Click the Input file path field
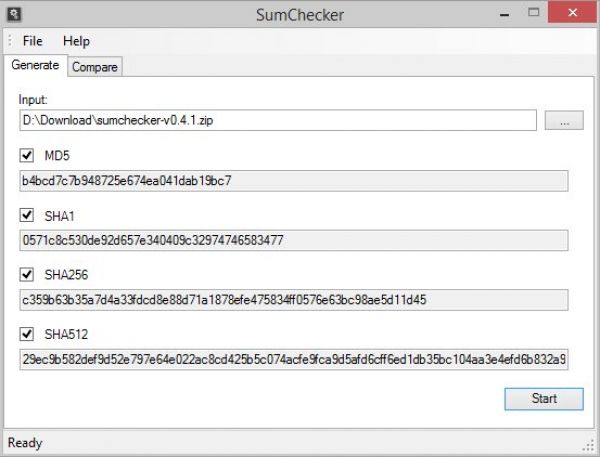The image size is (600, 457). pyautogui.click(x=278, y=120)
